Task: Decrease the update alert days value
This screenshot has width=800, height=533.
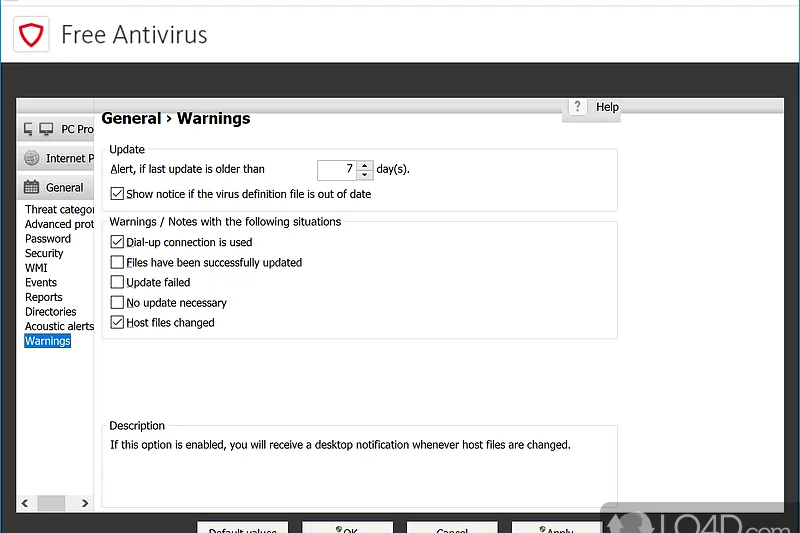Action: (x=365, y=175)
